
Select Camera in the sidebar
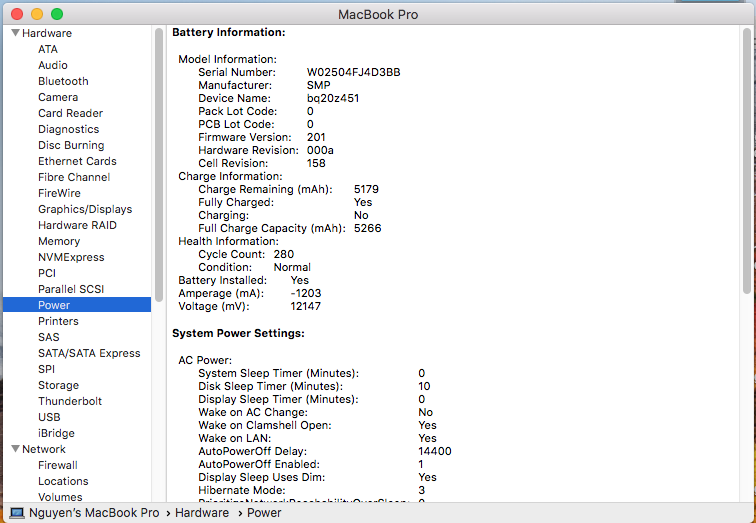click(x=58, y=97)
